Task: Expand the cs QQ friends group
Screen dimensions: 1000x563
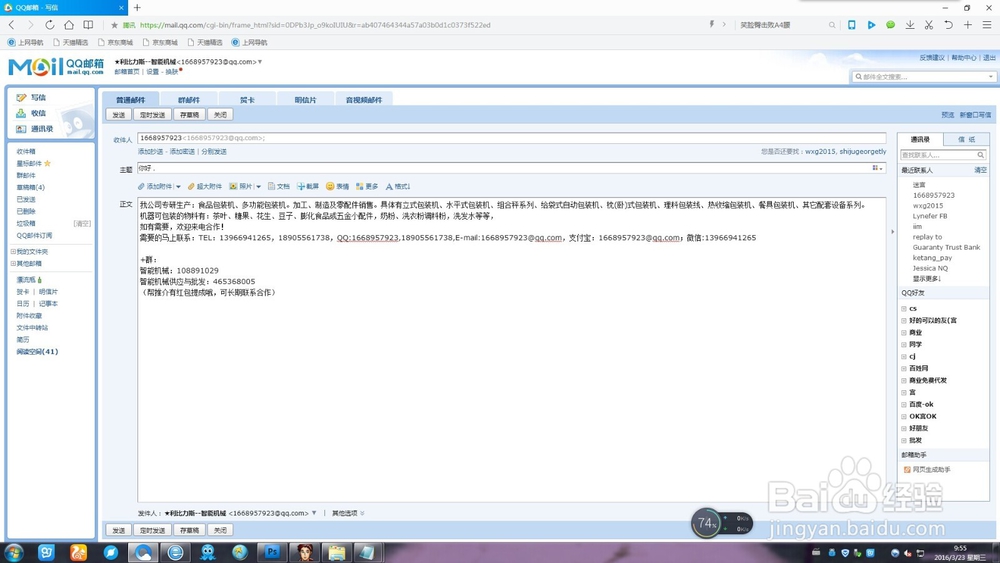Action: pos(904,309)
